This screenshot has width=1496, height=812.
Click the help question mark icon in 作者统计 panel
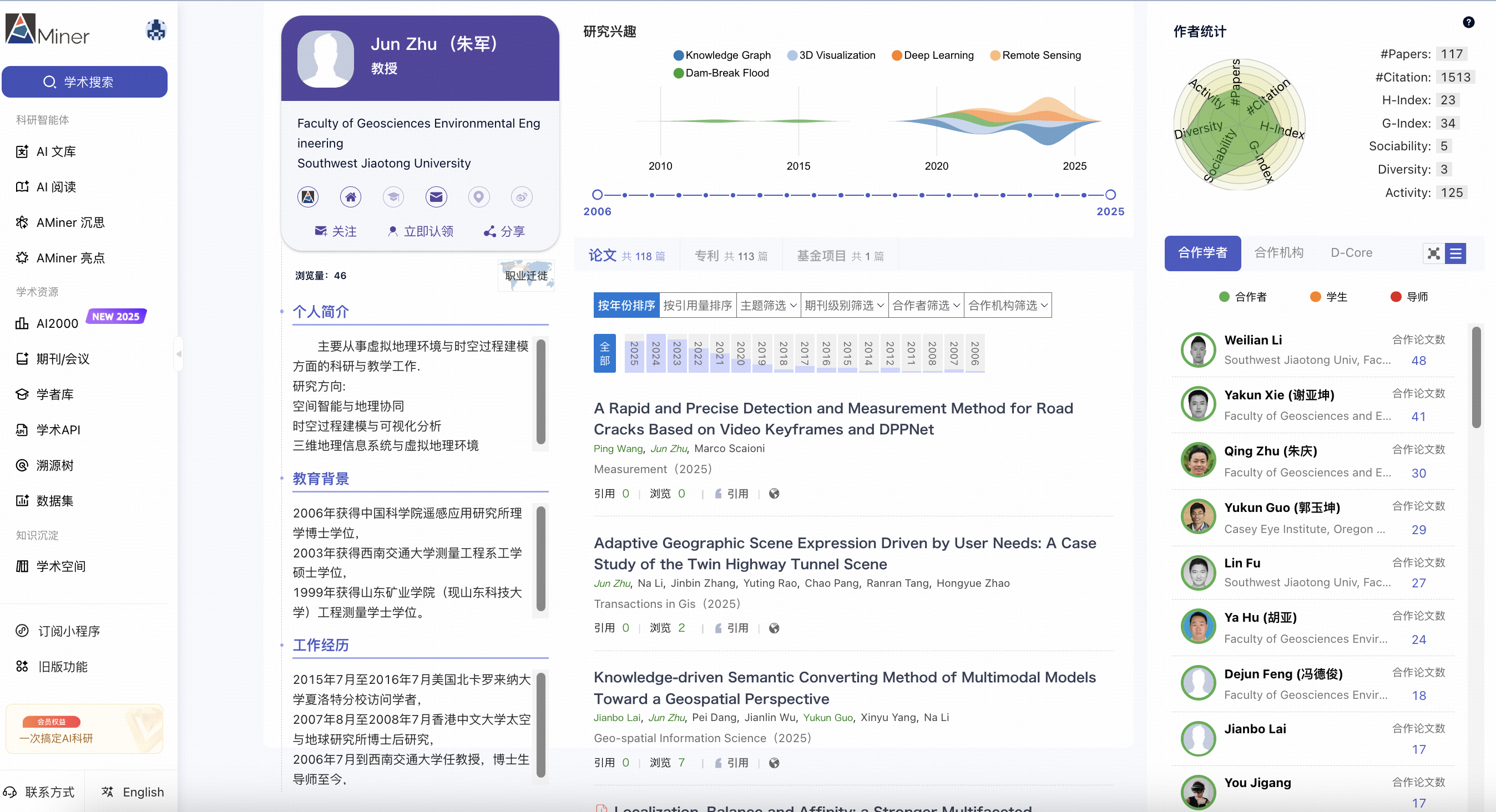coord(1469,22)
